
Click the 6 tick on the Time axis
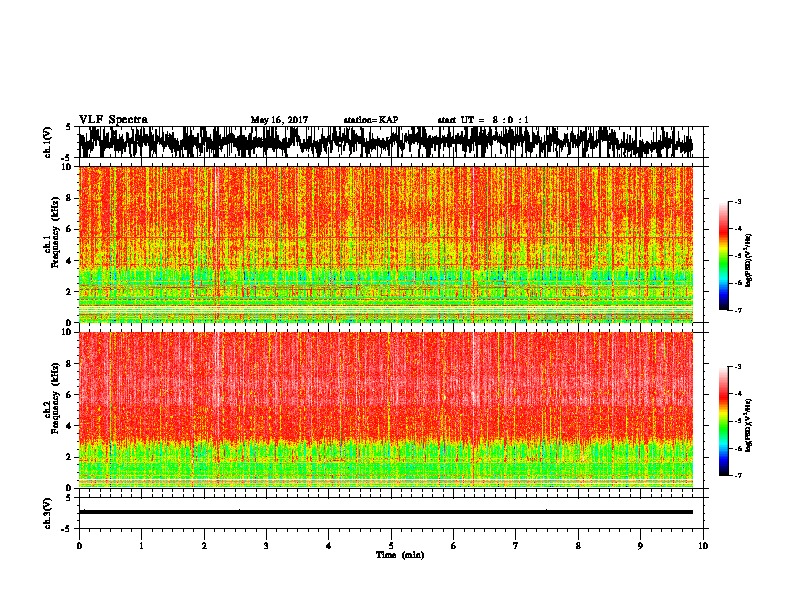(x=454, y=546)
